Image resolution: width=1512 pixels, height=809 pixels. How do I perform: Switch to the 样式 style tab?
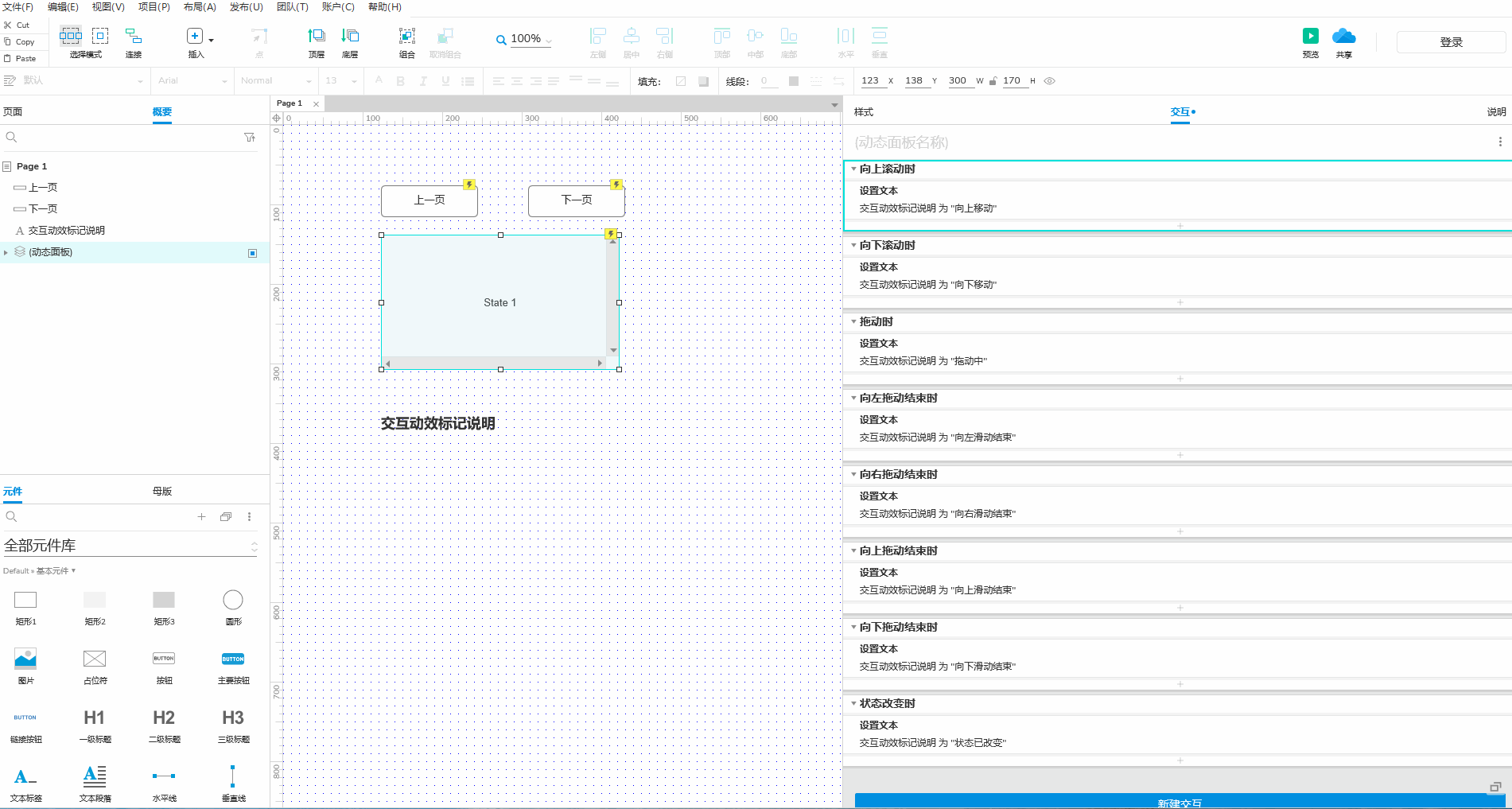(864, 112)
